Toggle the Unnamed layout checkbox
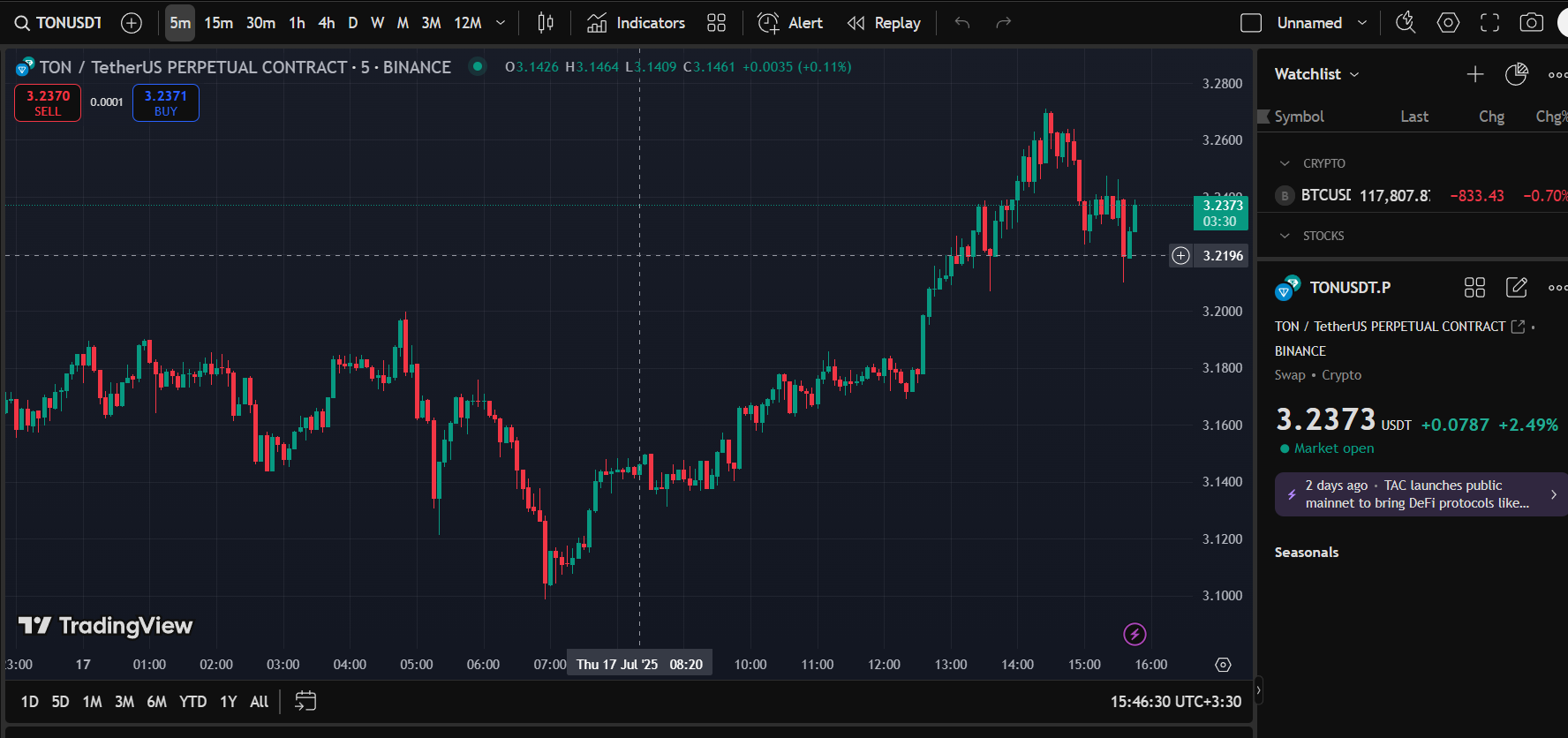The width and height of the screenshot is (1568, 738). click(1251, 23)
